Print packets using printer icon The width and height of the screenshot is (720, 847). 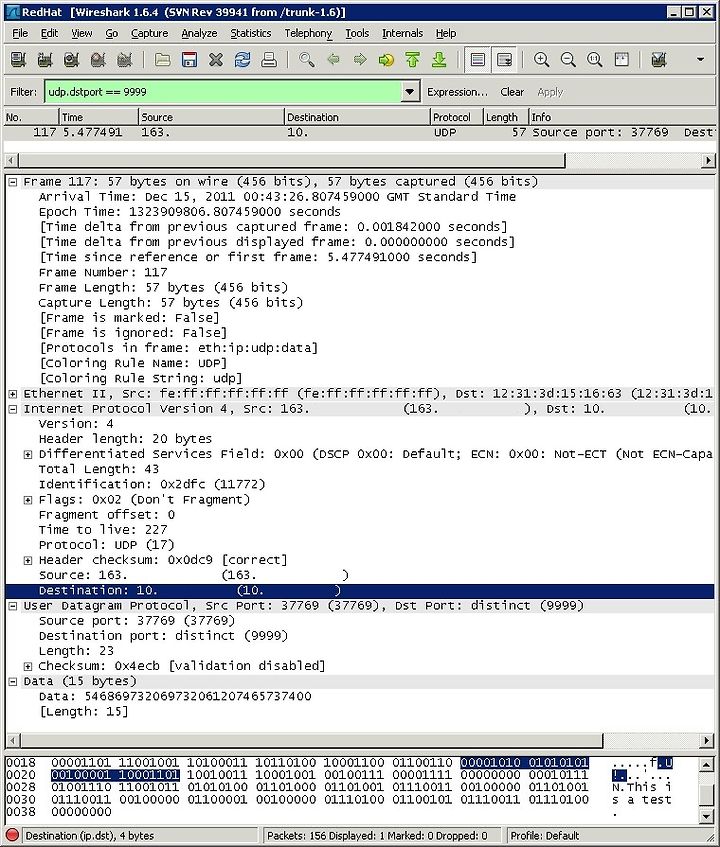coord(268,59)
